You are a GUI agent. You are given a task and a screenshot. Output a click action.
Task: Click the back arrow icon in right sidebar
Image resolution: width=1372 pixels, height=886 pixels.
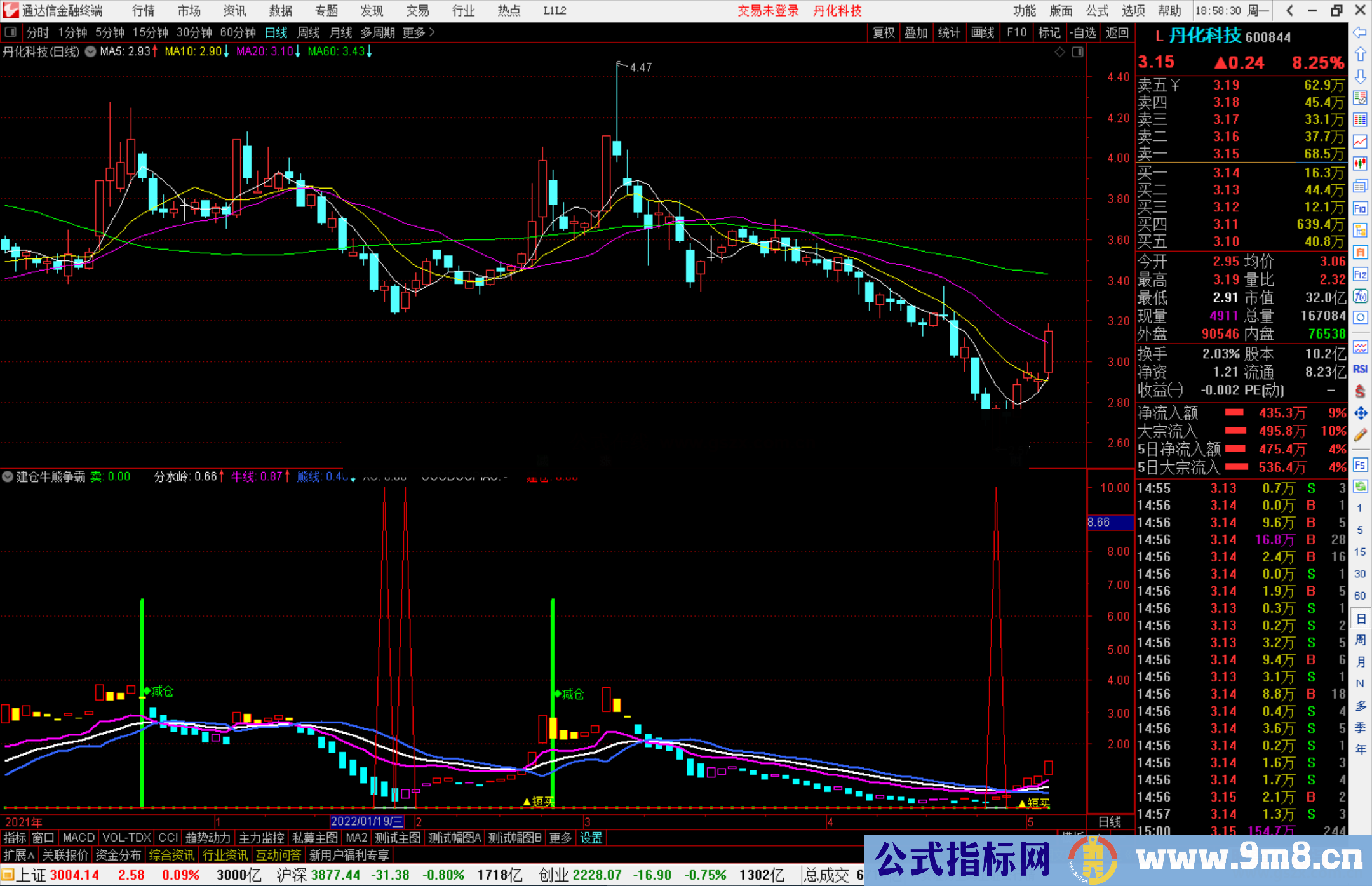pos(1360,32)
